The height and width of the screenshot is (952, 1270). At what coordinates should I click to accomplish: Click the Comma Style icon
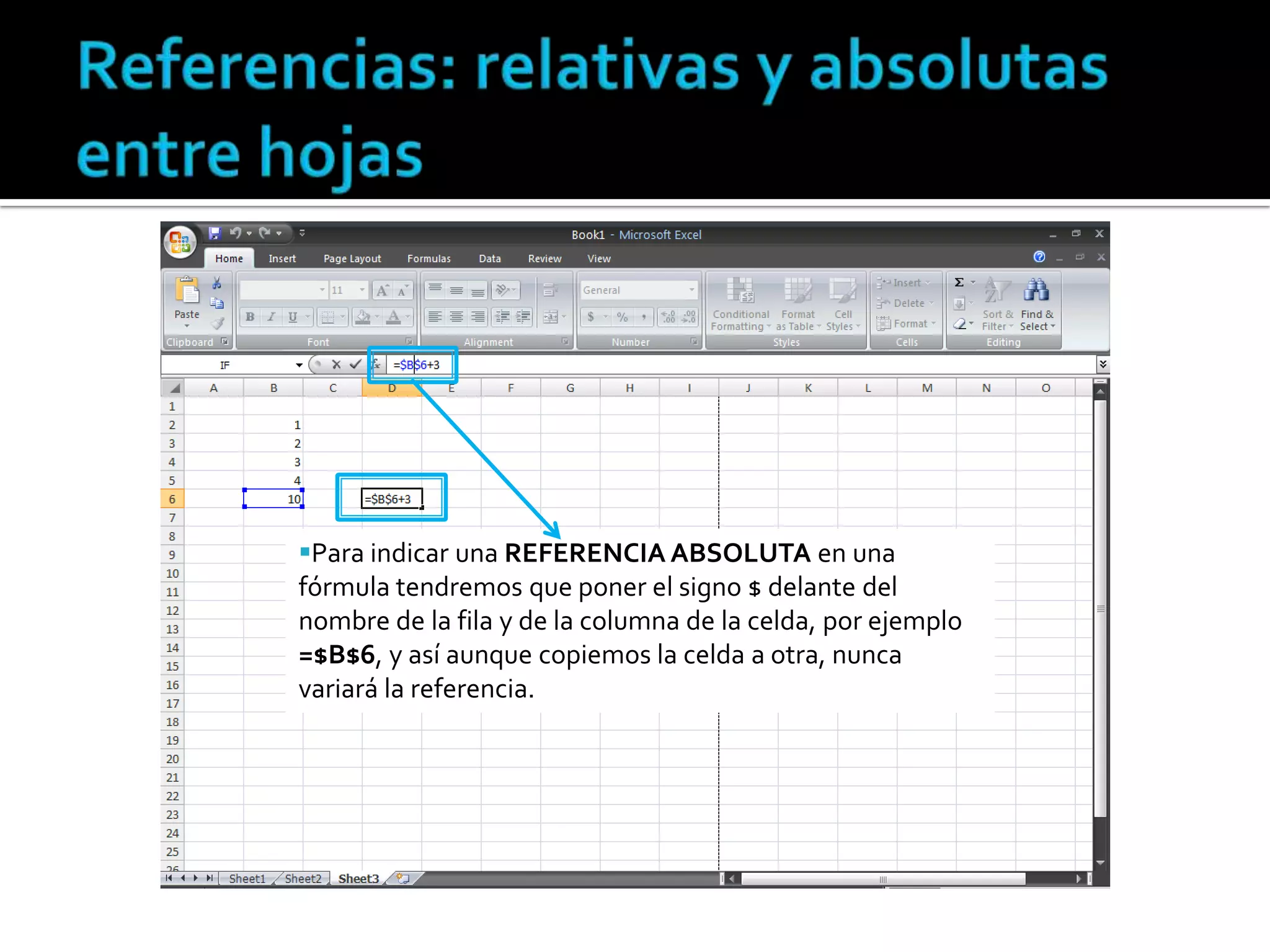click(x=644, y=317)
